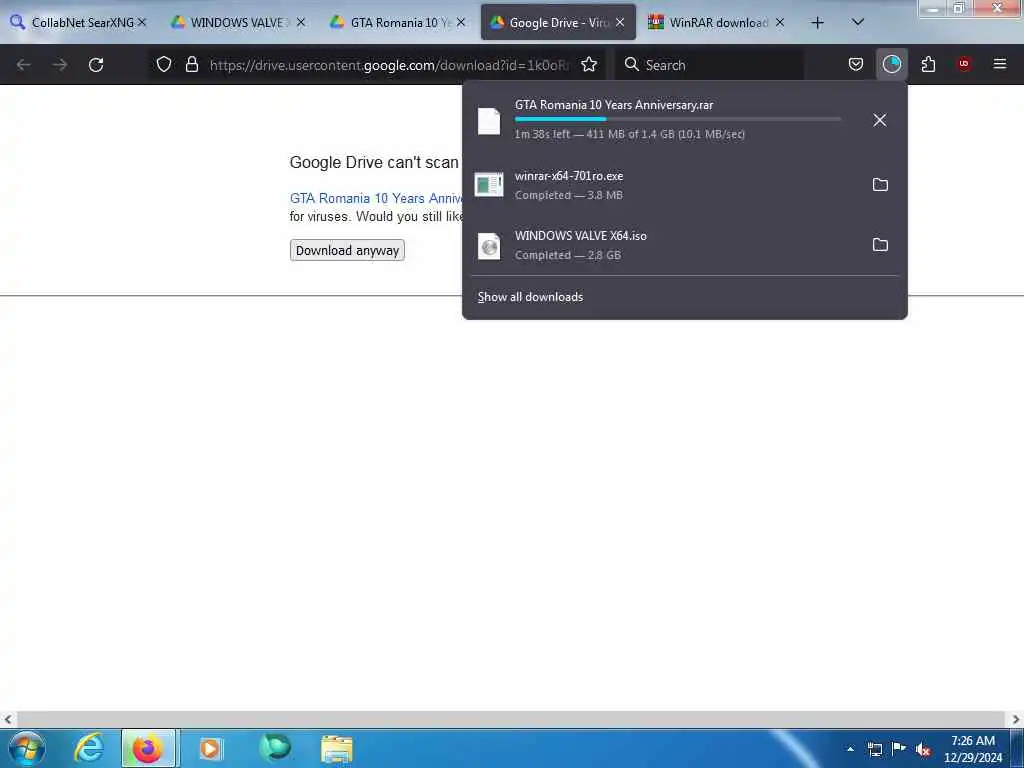Image resolution: width=1024 pixels, height=768 pixels.
Task: Focus the URL address bar
Action: pyautogui.click(x=389, y=65)
